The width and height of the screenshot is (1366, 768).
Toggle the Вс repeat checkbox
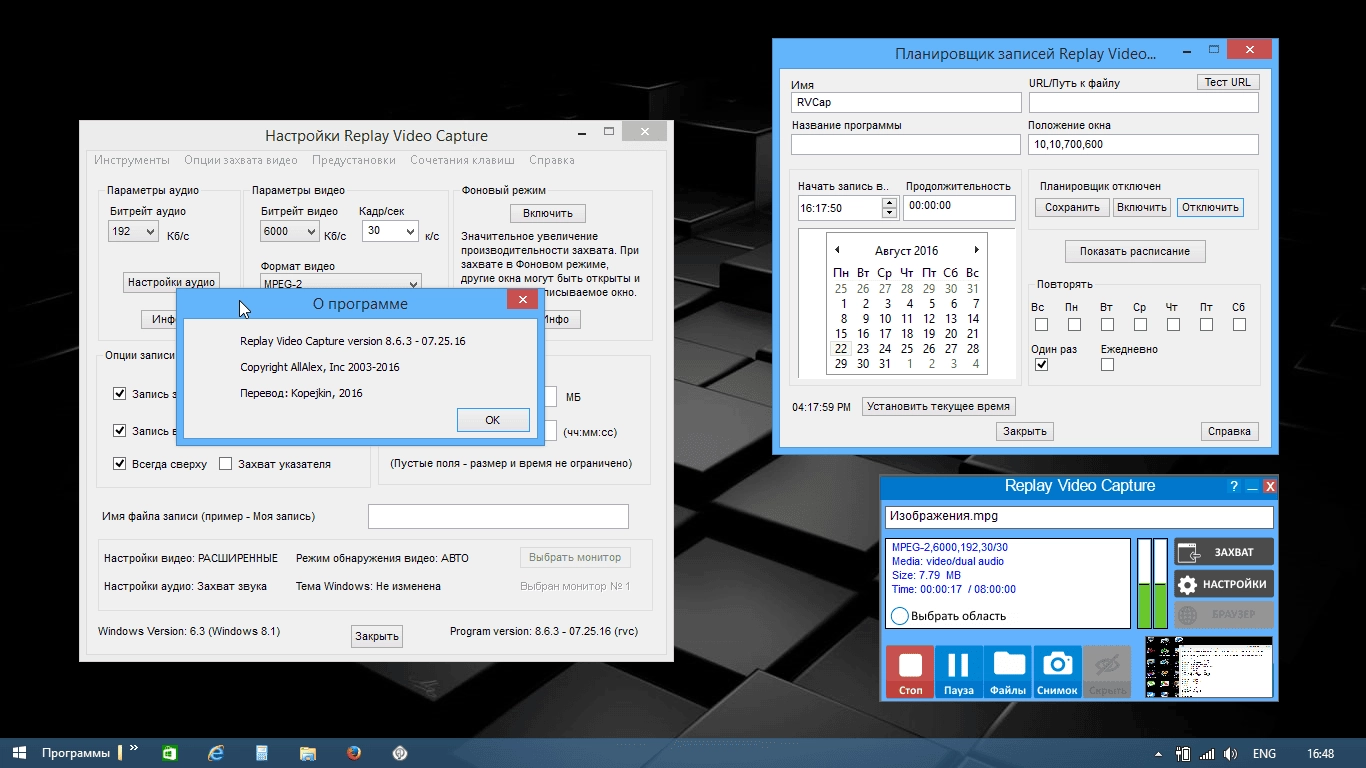coord(1041,325)
